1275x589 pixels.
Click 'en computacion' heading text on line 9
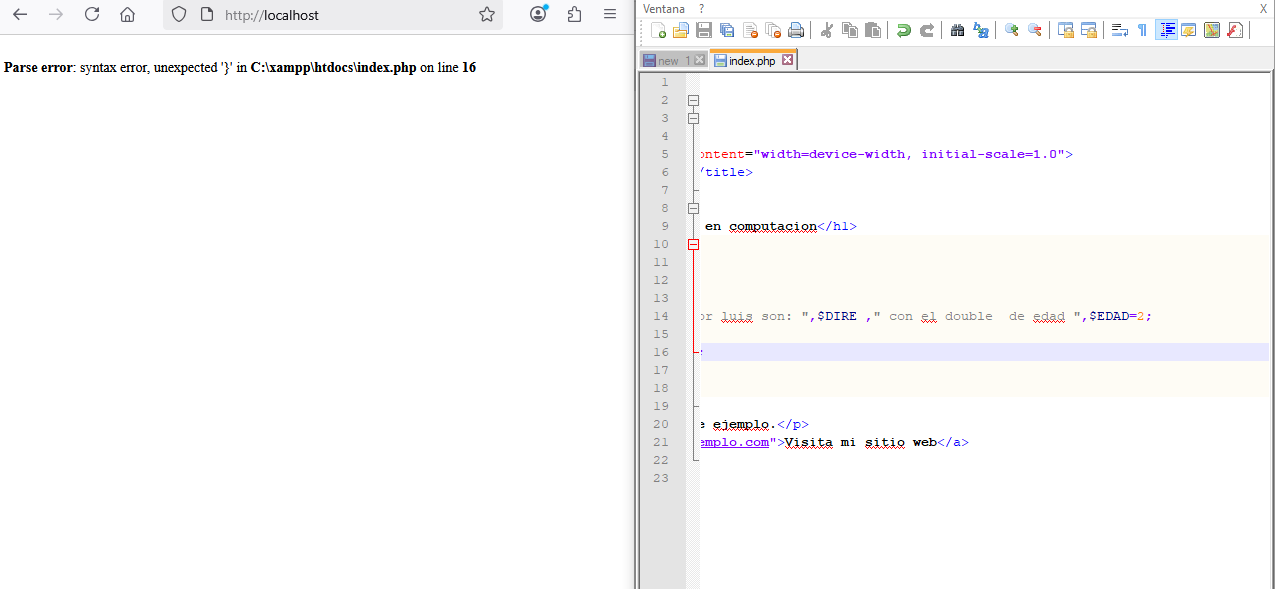pyautogui.click(x=761, y=226)
